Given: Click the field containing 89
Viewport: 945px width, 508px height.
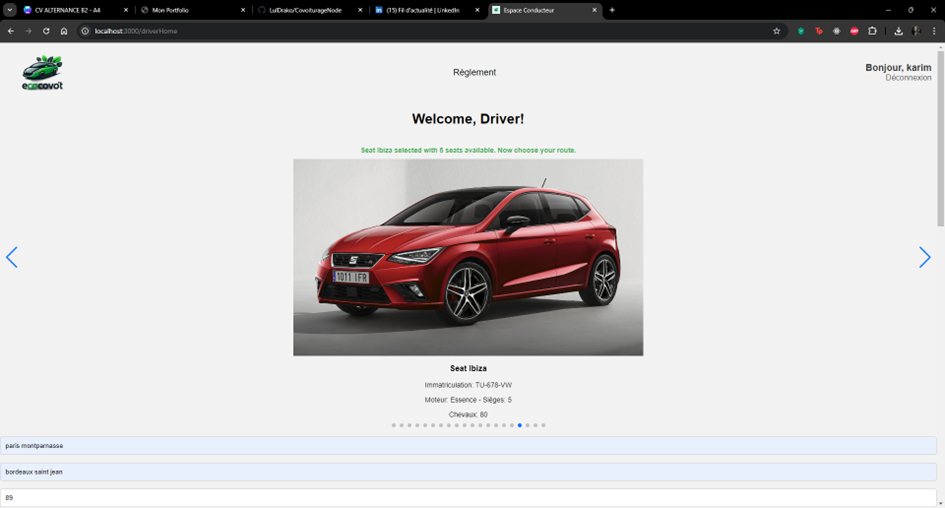Looking at the screenshot, I should (x=468, y=498).
